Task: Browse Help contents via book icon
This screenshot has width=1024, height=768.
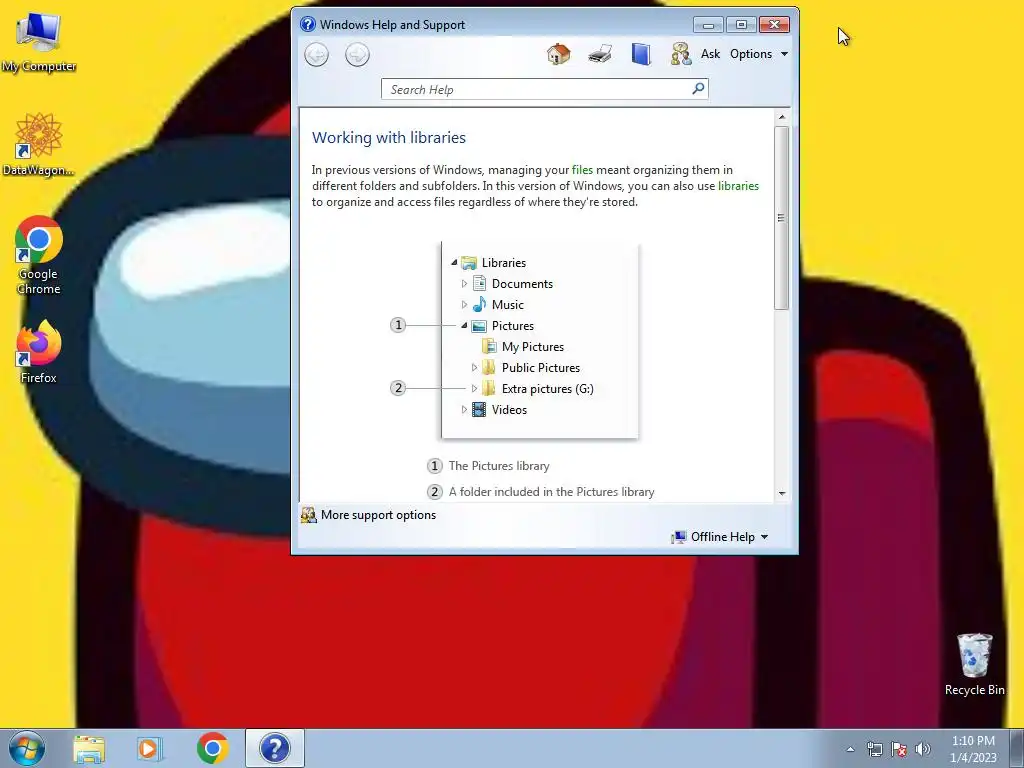Action: tap(641, 54)
